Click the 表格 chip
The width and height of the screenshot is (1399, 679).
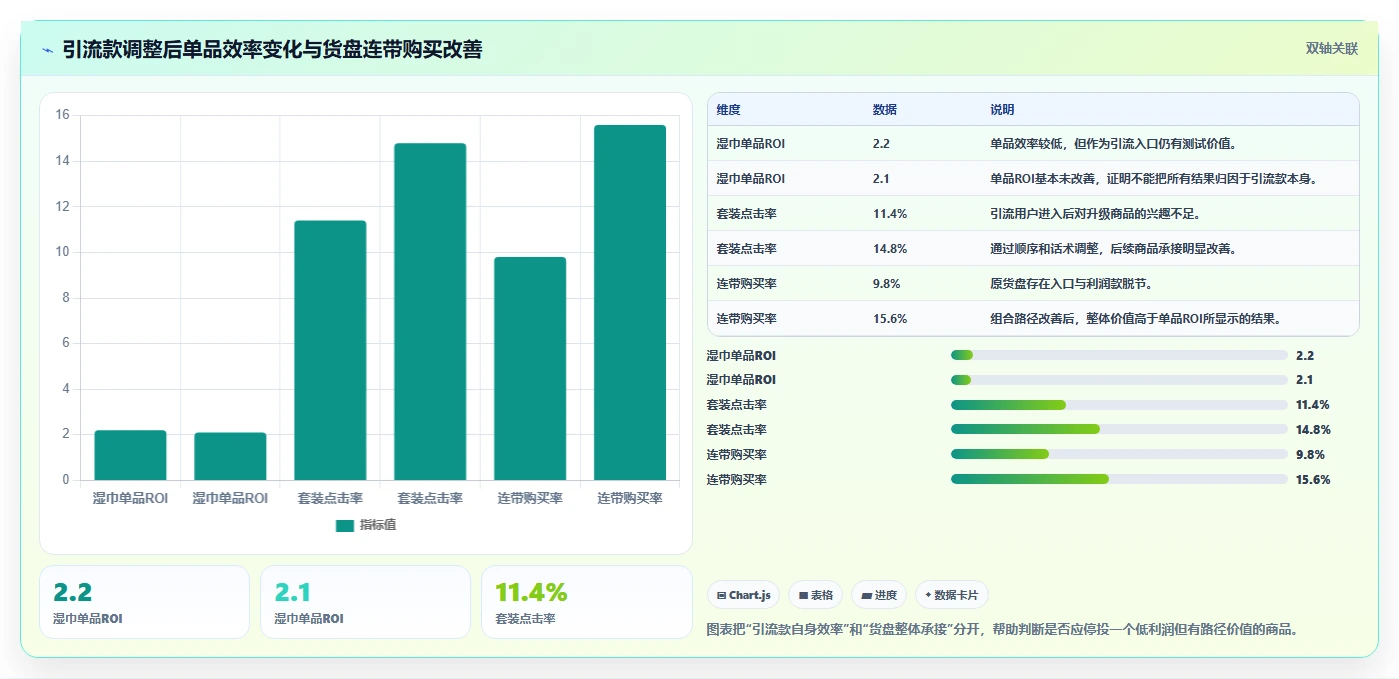(x=816, y=595)
